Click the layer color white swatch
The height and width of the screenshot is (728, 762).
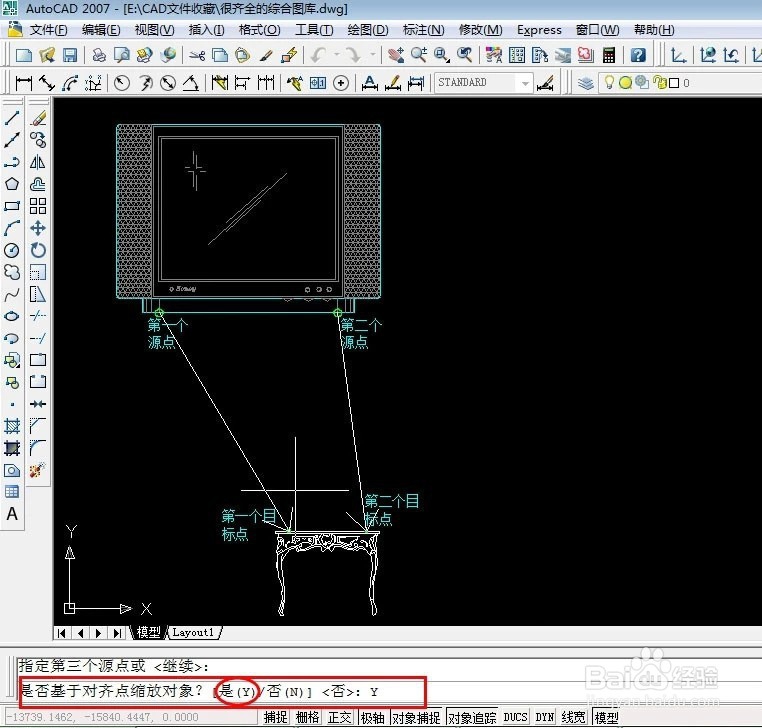coord(674,83)
